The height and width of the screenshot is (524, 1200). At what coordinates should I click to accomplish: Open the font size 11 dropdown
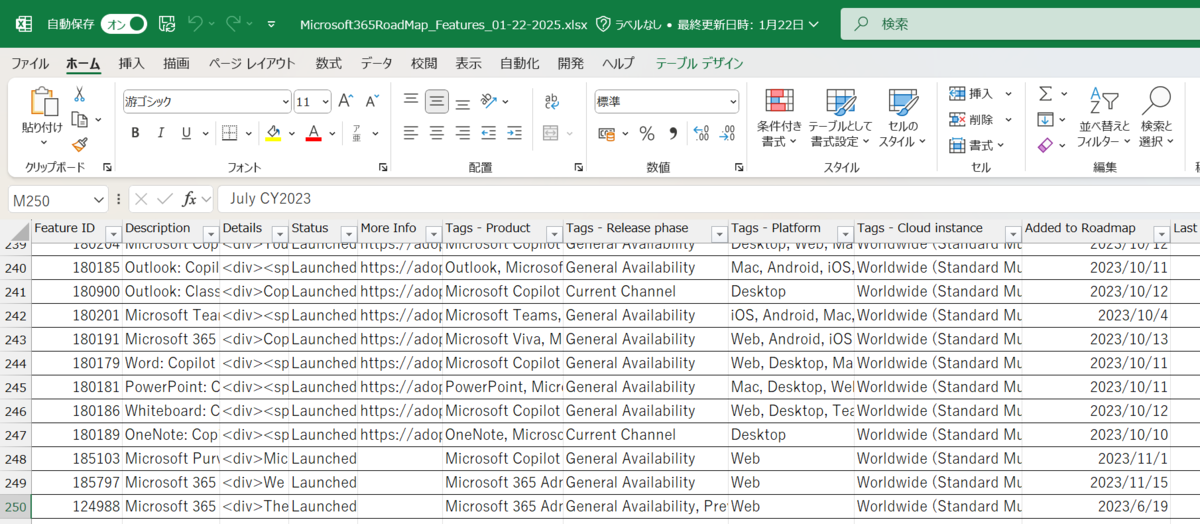[x=326, y=101]
